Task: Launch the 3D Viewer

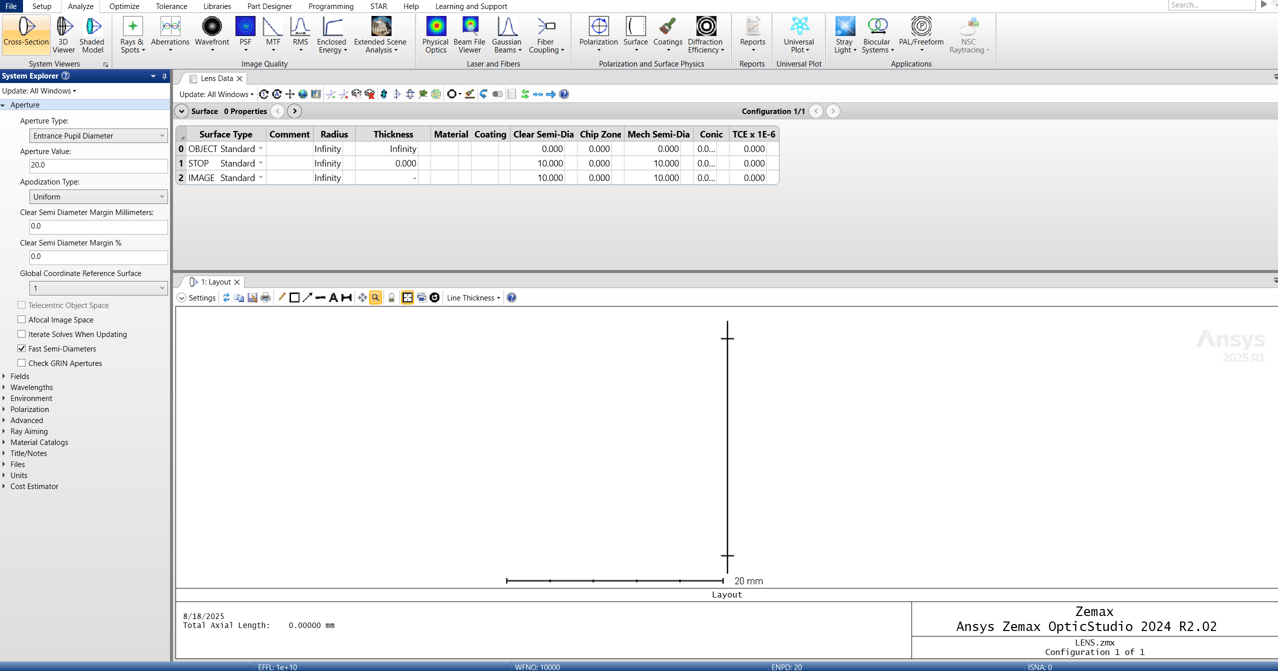Action: (64, 32)
